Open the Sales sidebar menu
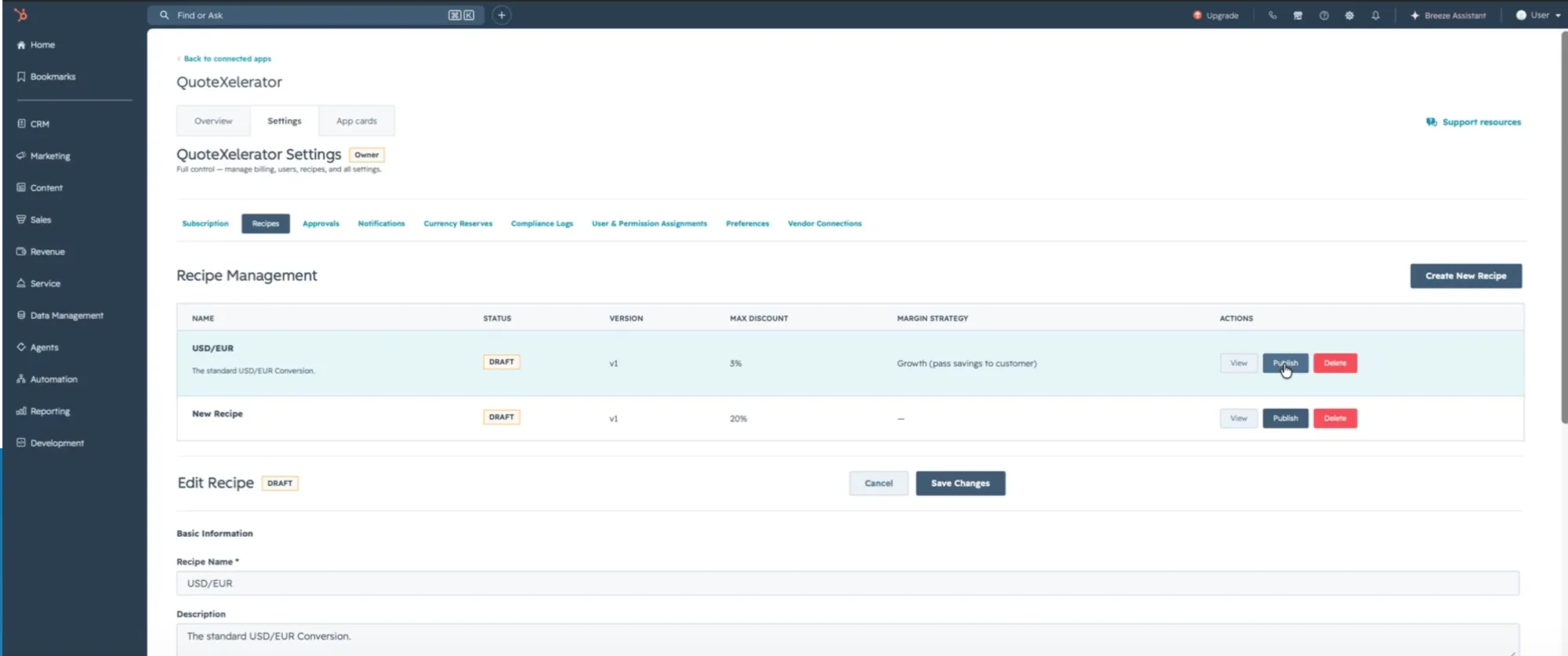 (x=34, y=219)
